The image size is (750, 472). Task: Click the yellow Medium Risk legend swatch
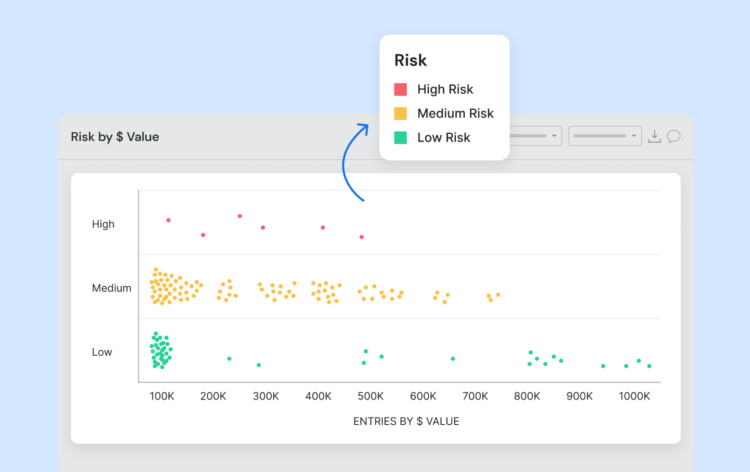[401, 114]
